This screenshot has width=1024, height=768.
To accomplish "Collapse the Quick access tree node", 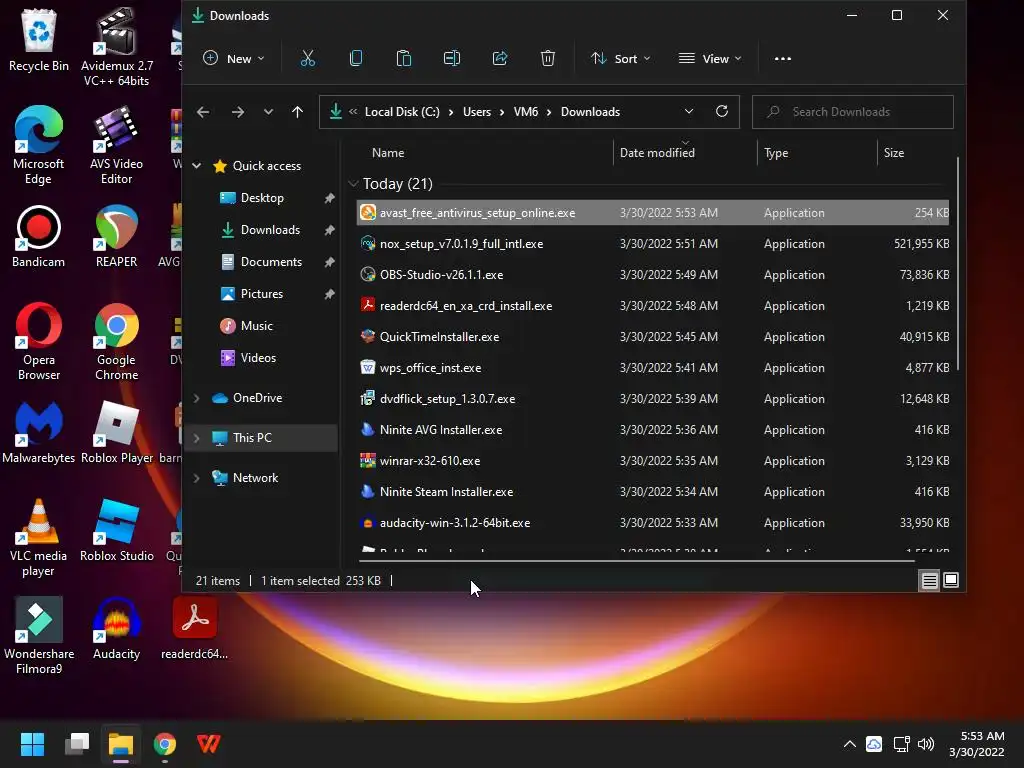I will click(x=197, y=166).
